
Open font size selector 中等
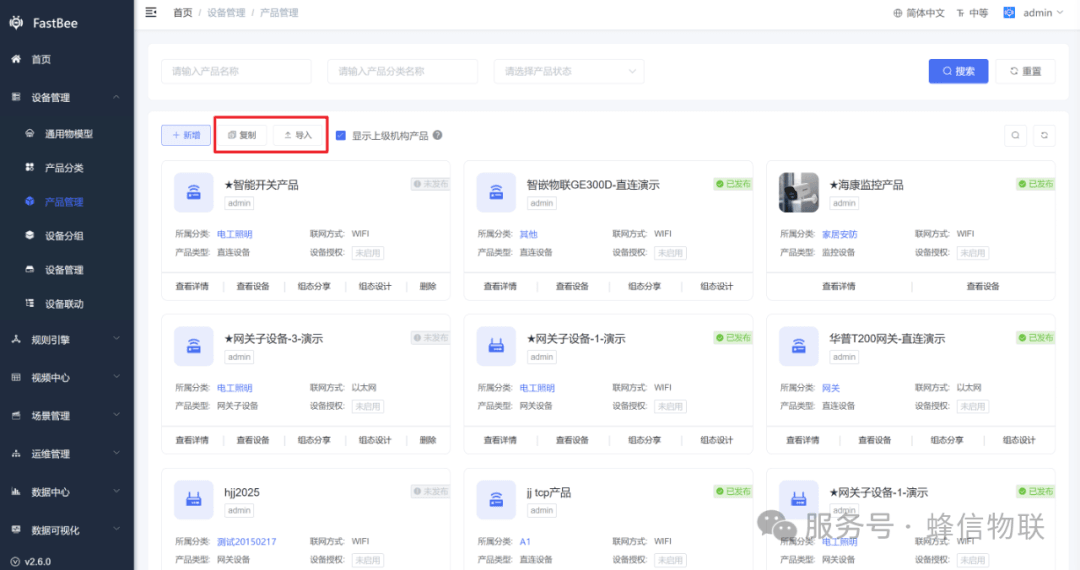coord(972,12)
